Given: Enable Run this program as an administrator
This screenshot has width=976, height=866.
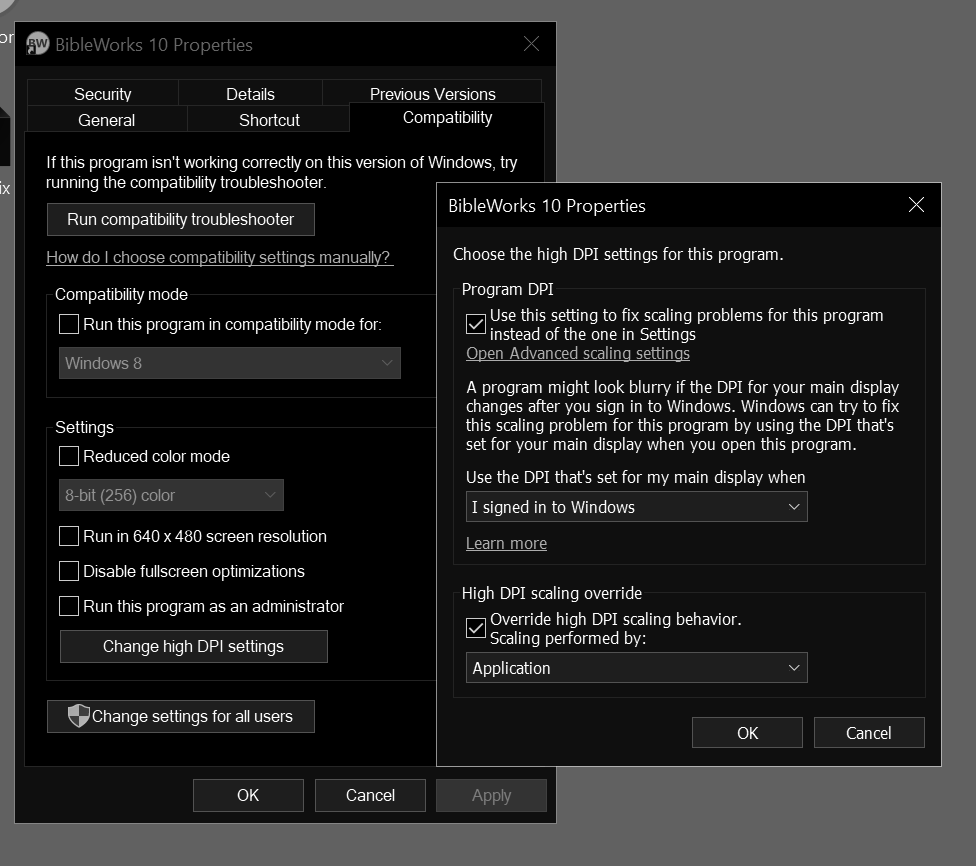Looking at the screenshot, I should click(68, 606).
